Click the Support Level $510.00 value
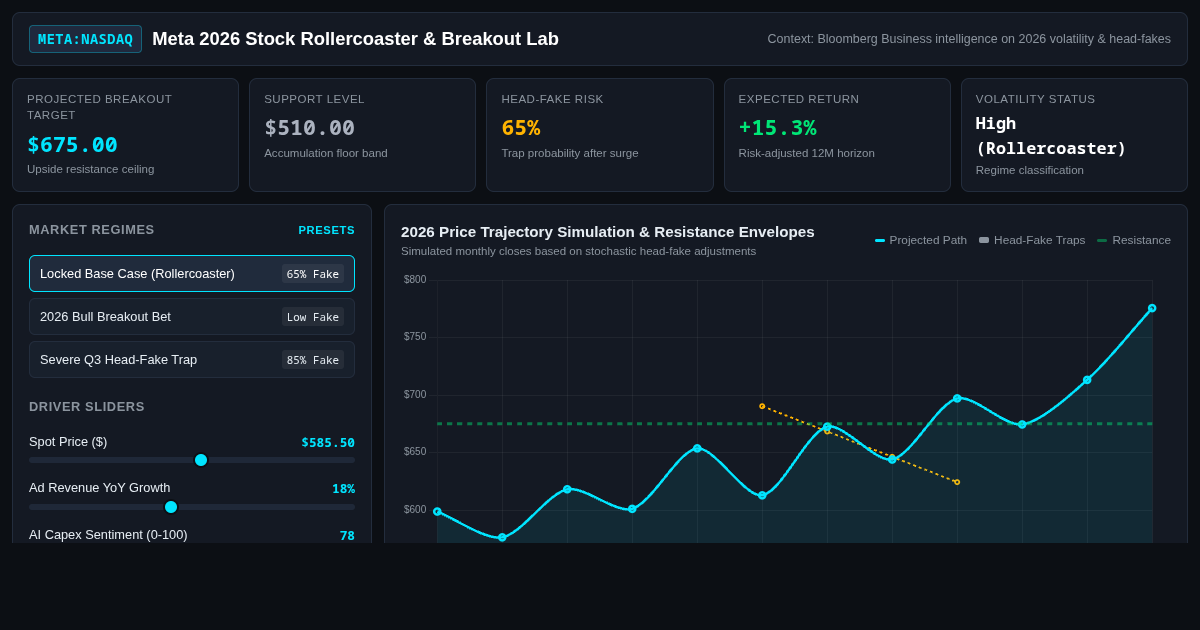 309,128
